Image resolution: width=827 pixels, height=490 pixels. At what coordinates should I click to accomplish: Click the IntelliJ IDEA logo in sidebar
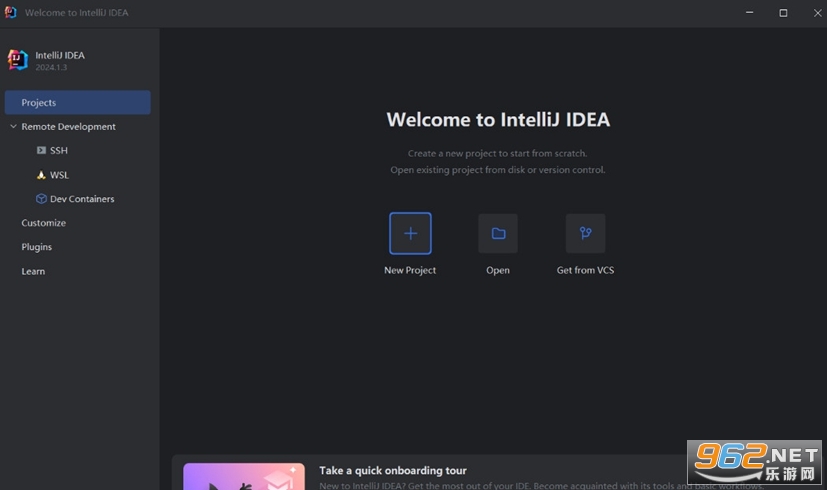[17, 60]
